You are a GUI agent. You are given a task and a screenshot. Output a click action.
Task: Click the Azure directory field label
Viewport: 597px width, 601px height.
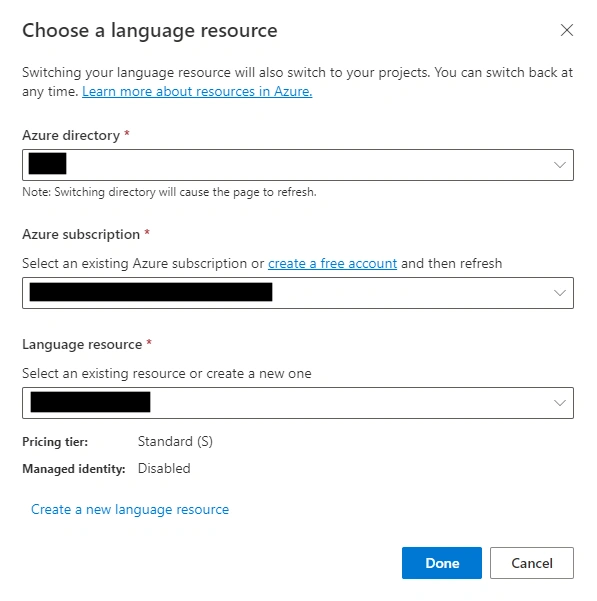coord(71,135)
